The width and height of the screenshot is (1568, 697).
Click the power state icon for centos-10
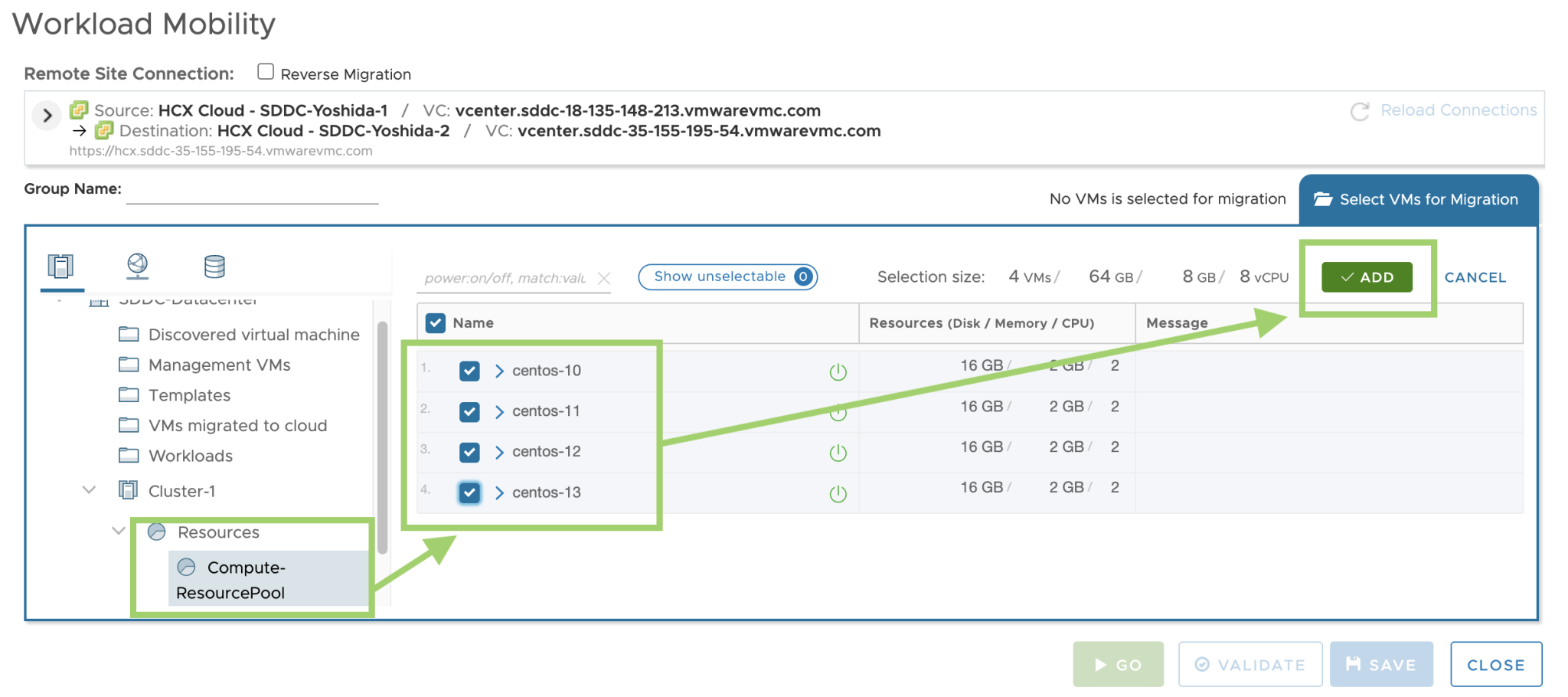tap(838, 371)
